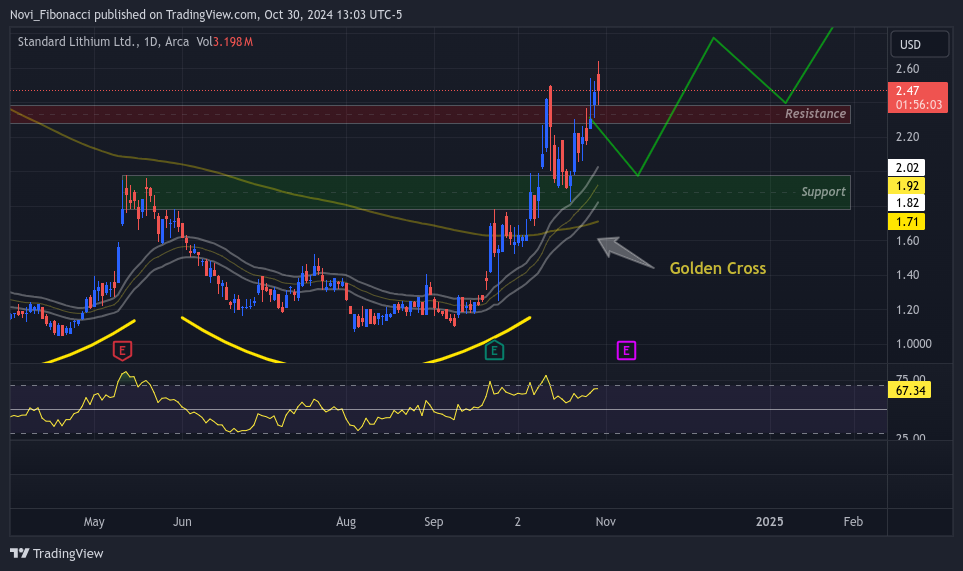Image resolution: width=963 pixels, height=571 pixels.
Task: Click the Jun date axis label
Action: 182,522
